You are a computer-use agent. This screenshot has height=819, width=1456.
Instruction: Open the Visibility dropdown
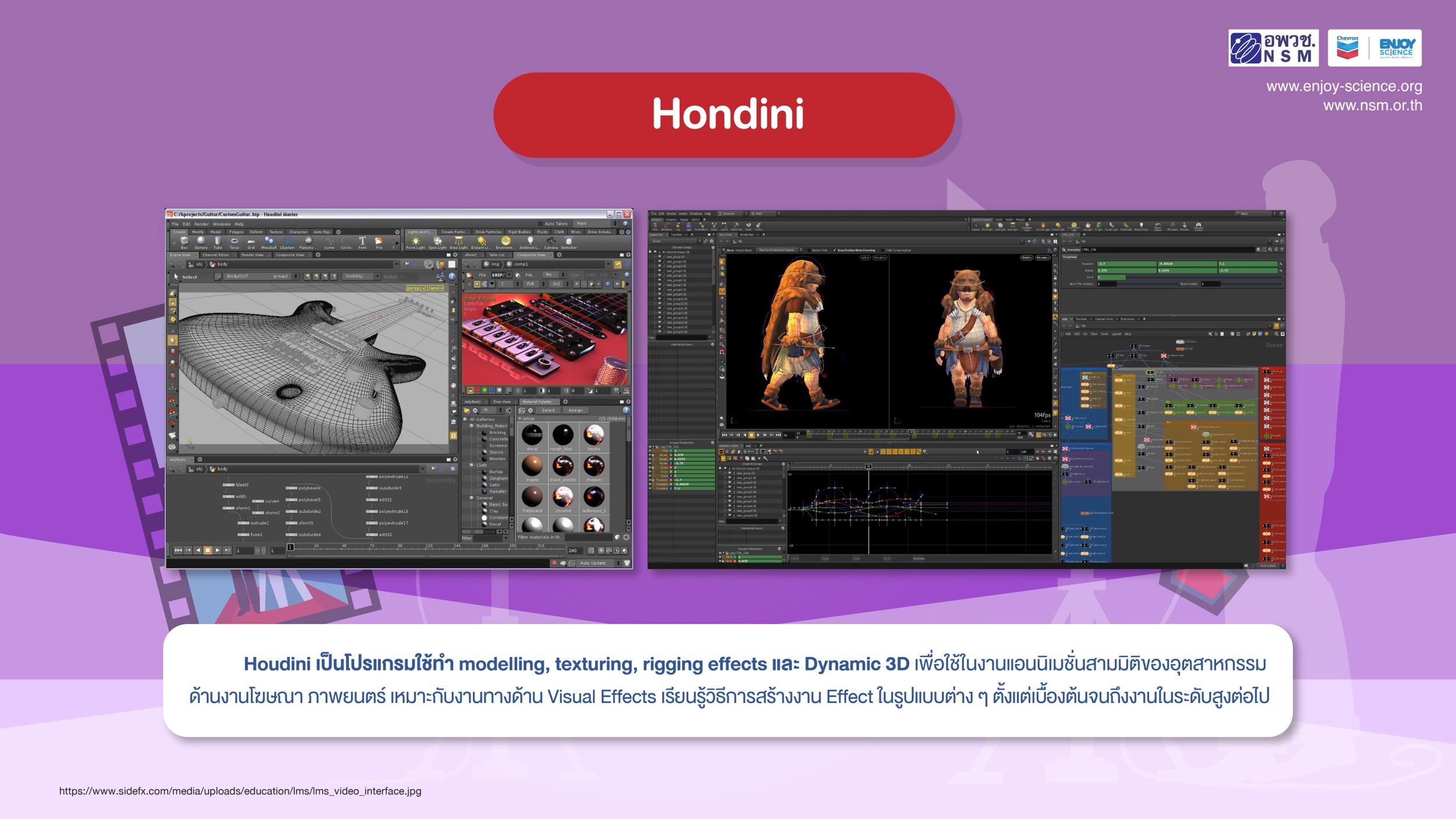361,276
